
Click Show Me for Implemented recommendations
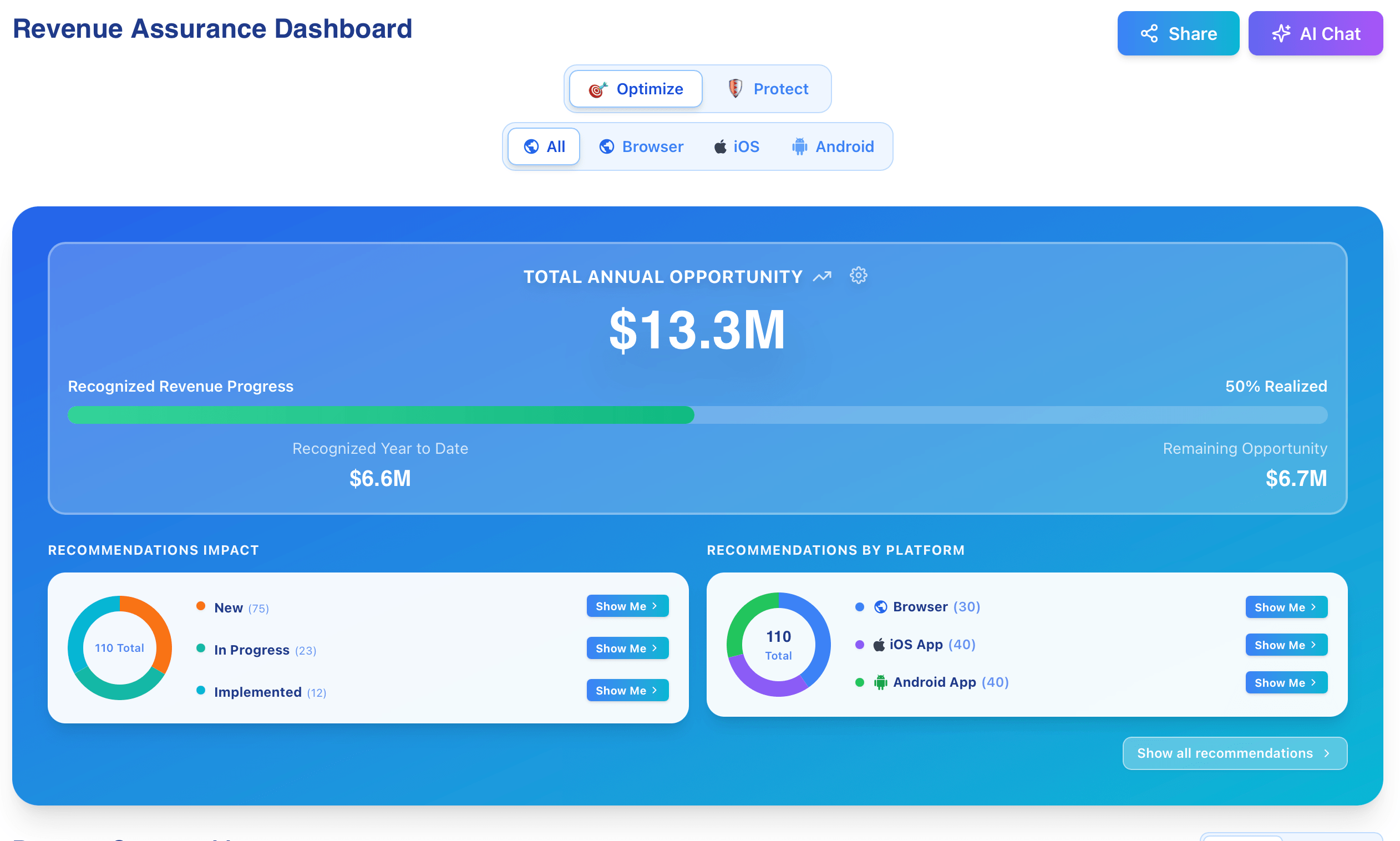tap(628, 690)
